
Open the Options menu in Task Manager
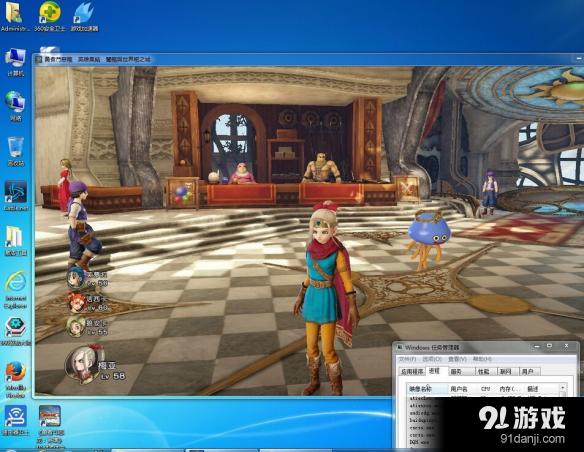(432, 359)
